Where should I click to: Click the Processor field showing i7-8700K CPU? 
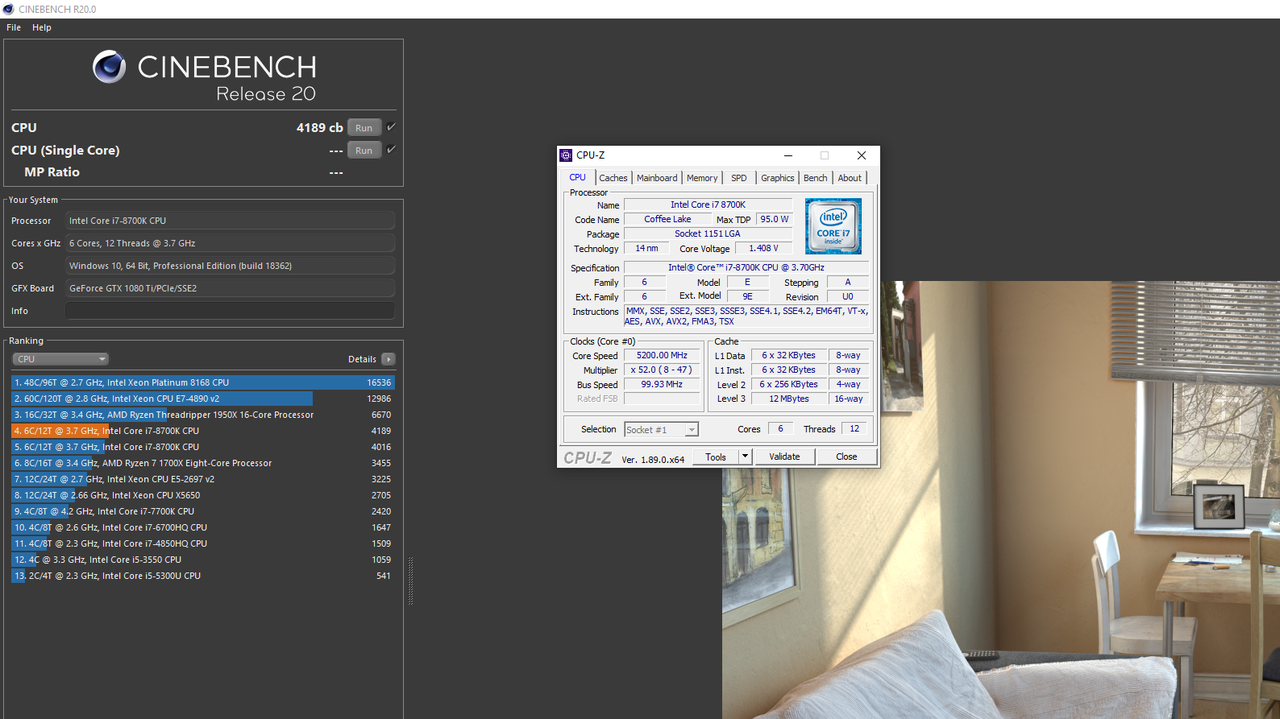[230, 220]
